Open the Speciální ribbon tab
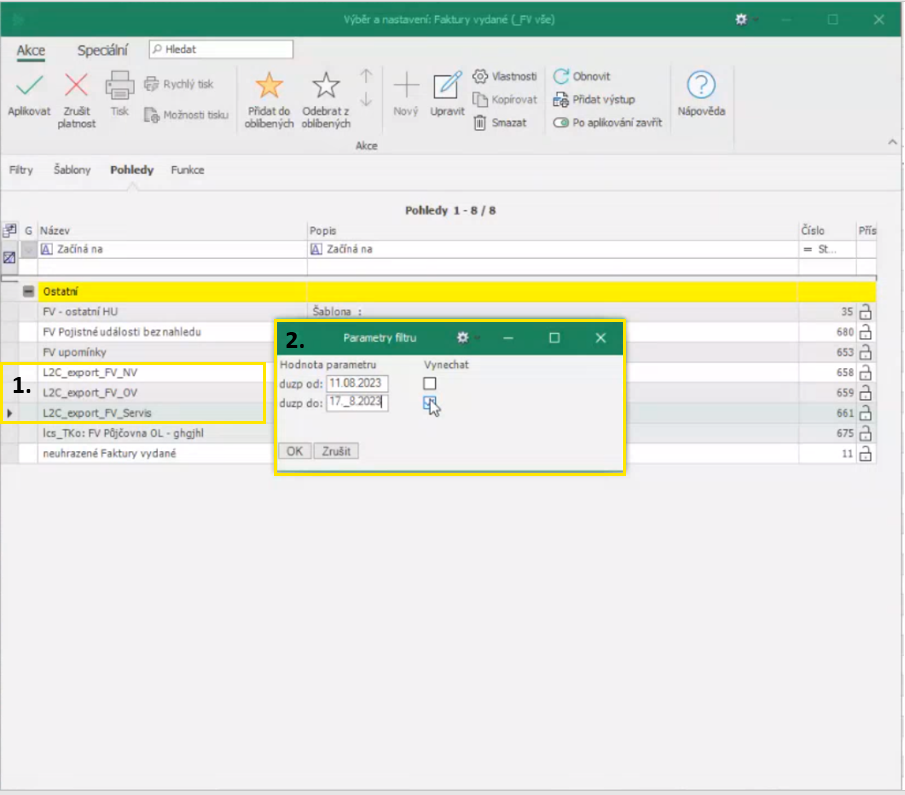The image size is (905, 795). pos(102,50)
